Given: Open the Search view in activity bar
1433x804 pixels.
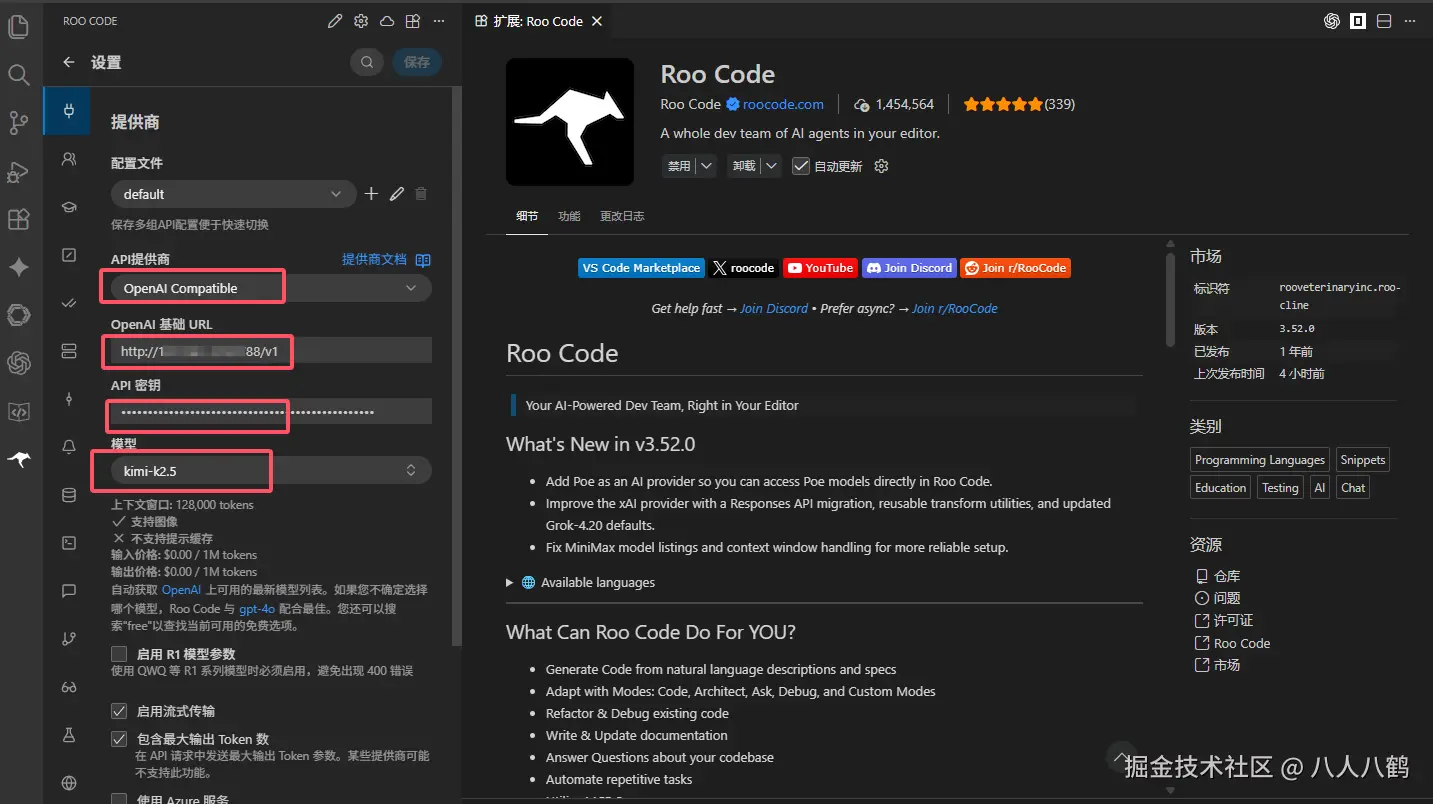Looking at the screenshot, I should coord(18,74).
